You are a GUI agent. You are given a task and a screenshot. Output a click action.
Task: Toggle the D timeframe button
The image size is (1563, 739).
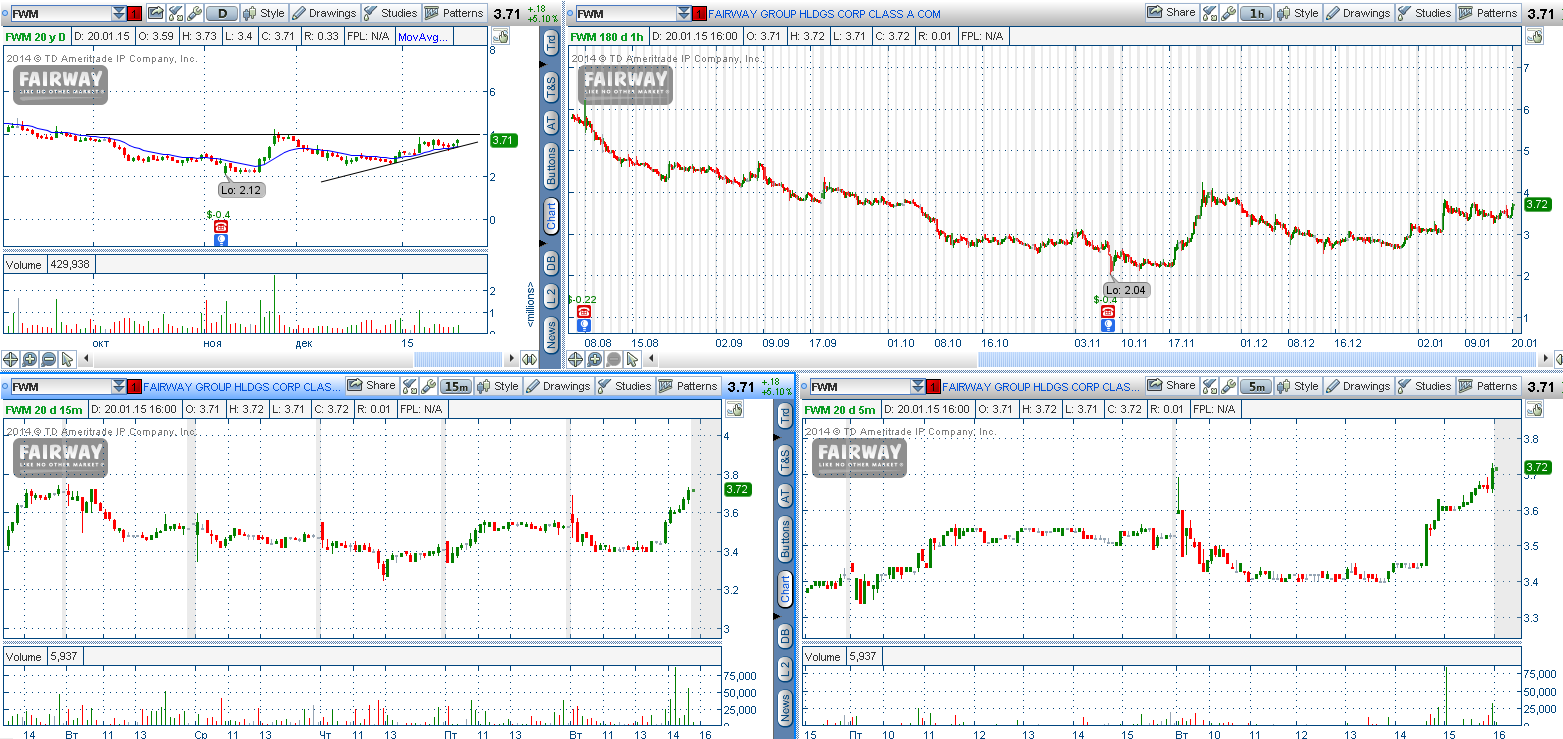222,14
